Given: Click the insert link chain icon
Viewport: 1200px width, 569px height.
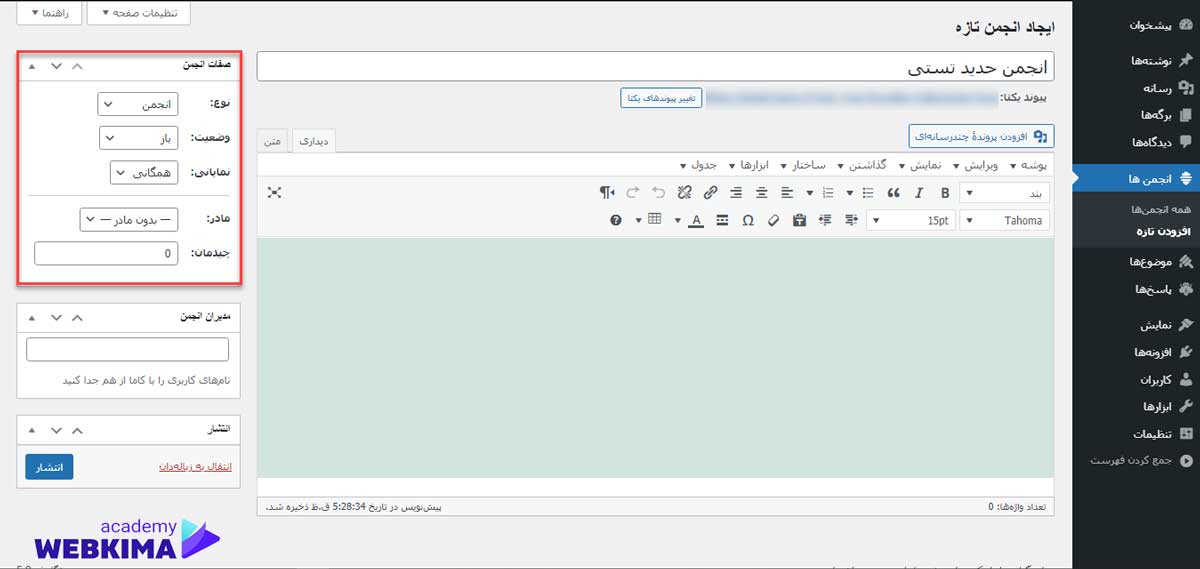Looking at the screenshot, I should (710, 192).
